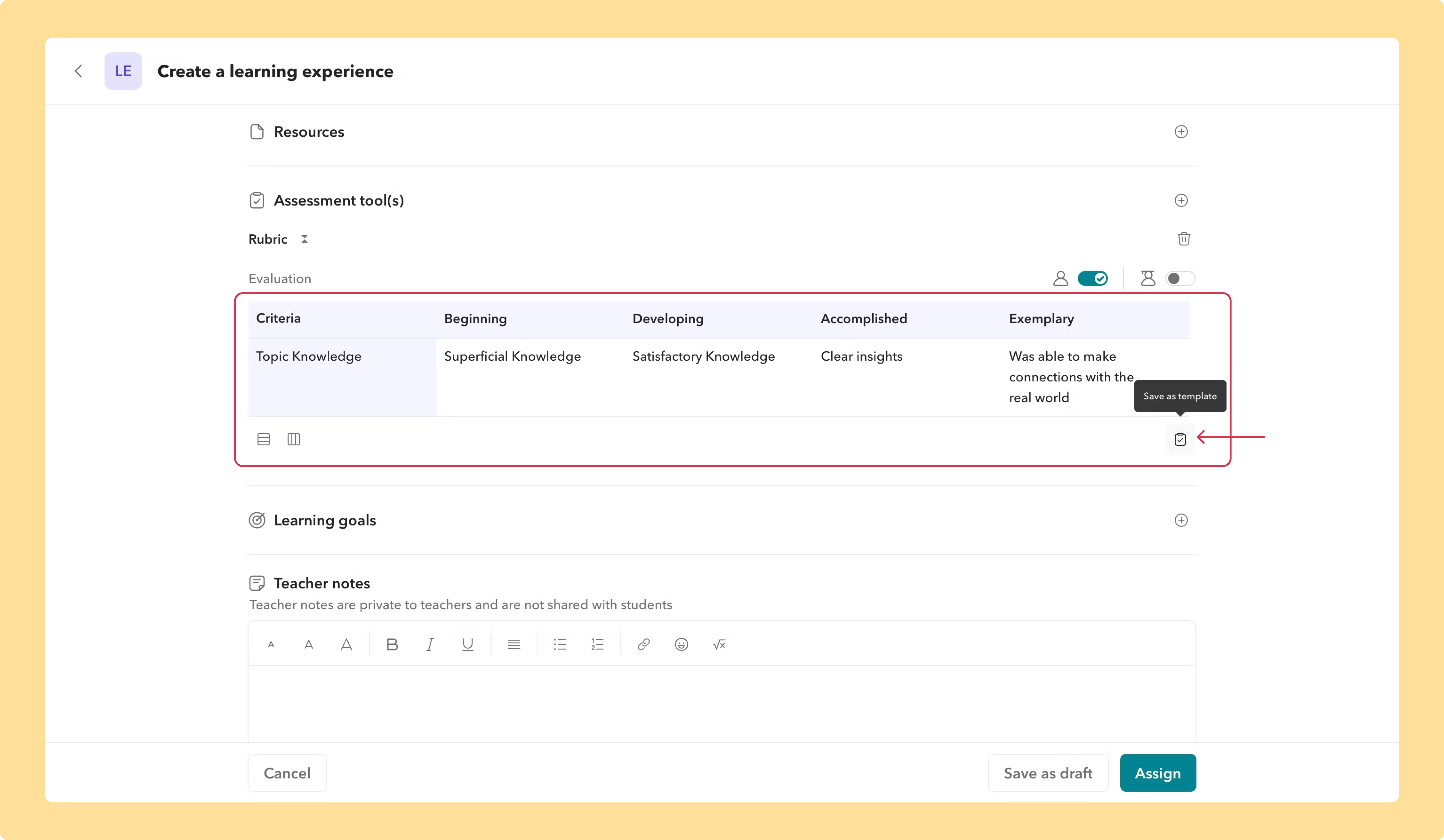
Task: Edit the Exemplary description cell about real world
Action: (x=1095, y=377)
